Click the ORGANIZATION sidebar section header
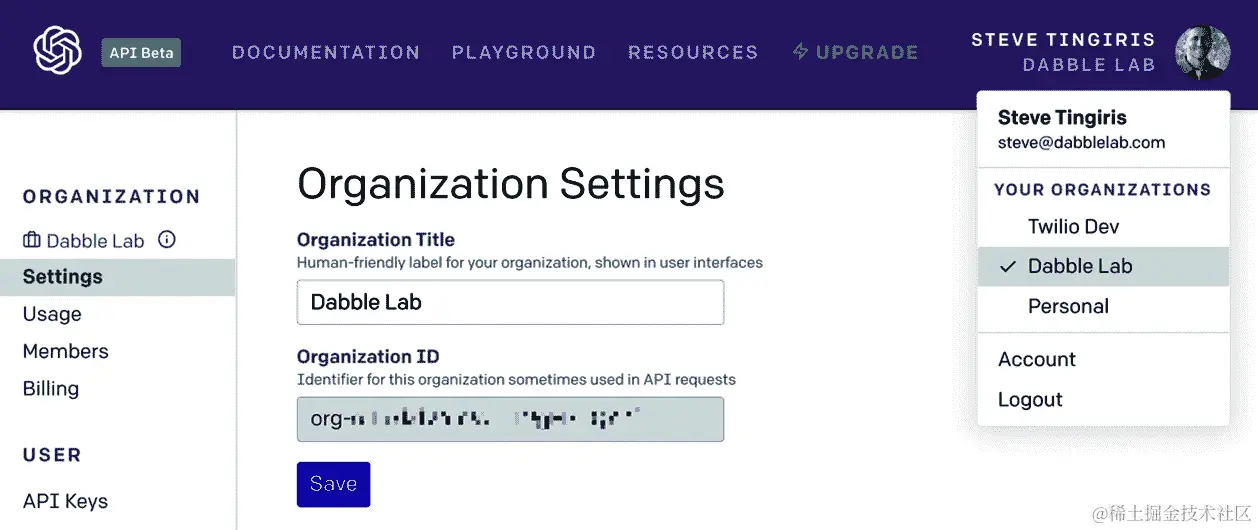1258x530 pixels. [x=111, y=197]
